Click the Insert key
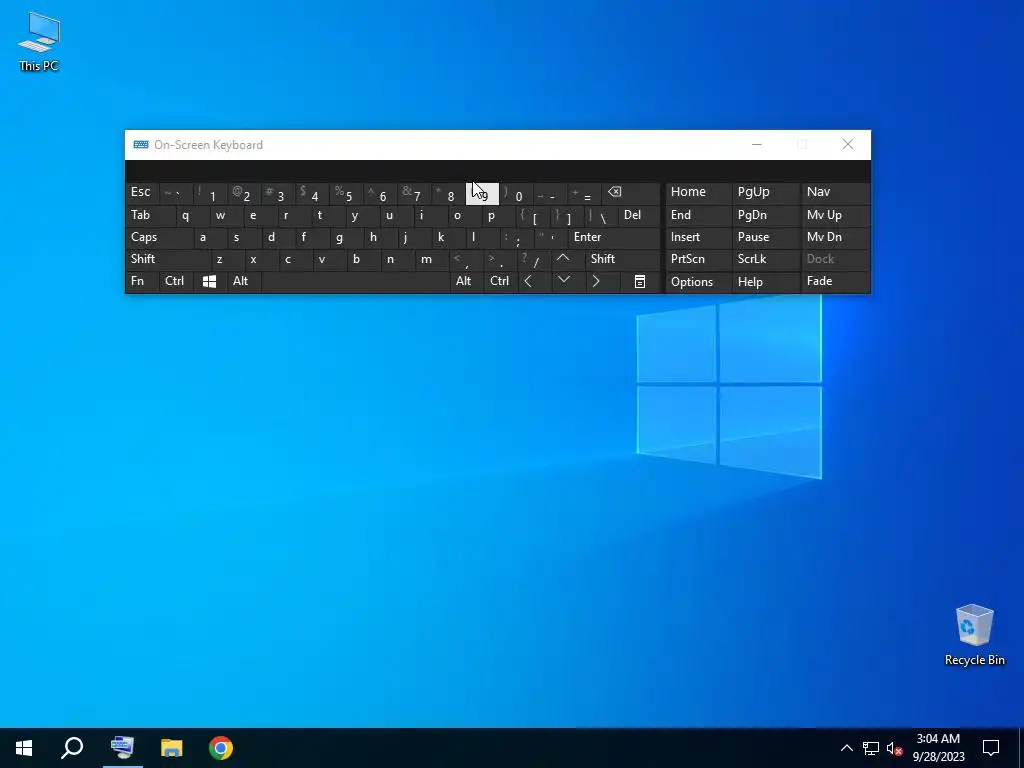Viewport: 1024px width, 768px height. click(x=698, y=237)
